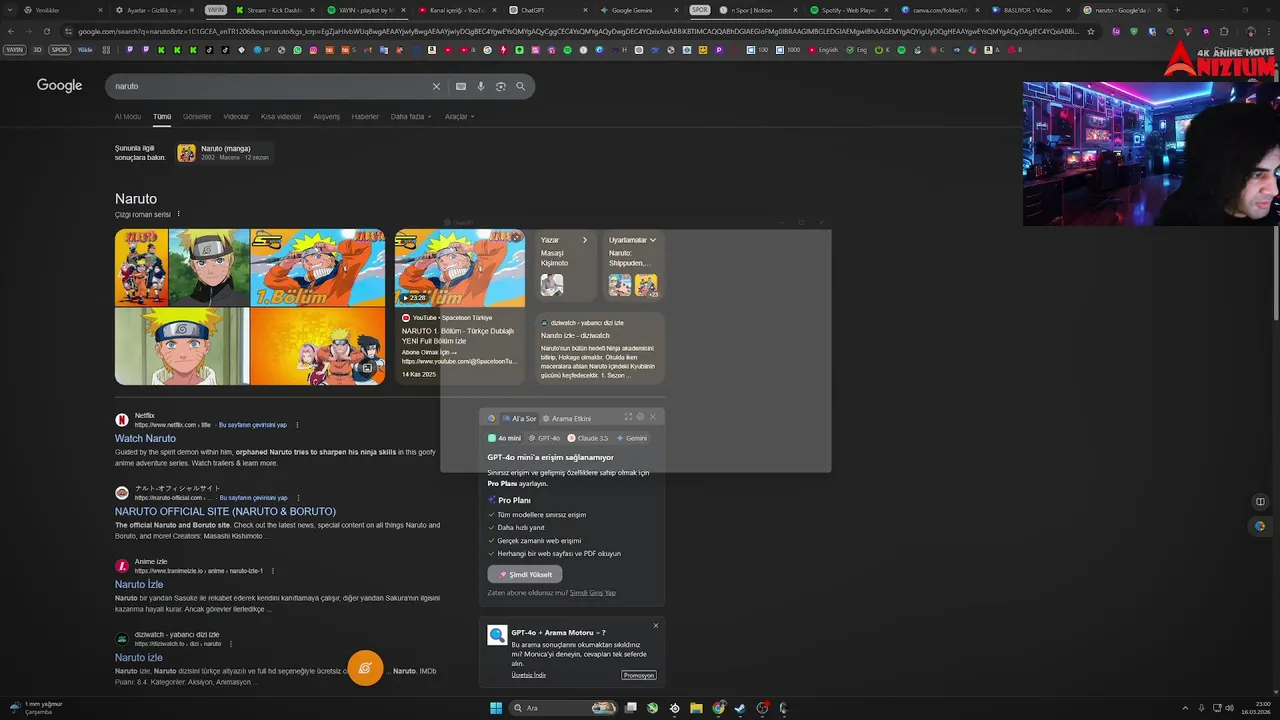Screen dimensions: 1280x720
Task: Open options next to Çizgi roman serisi
Action: point(179,214)
